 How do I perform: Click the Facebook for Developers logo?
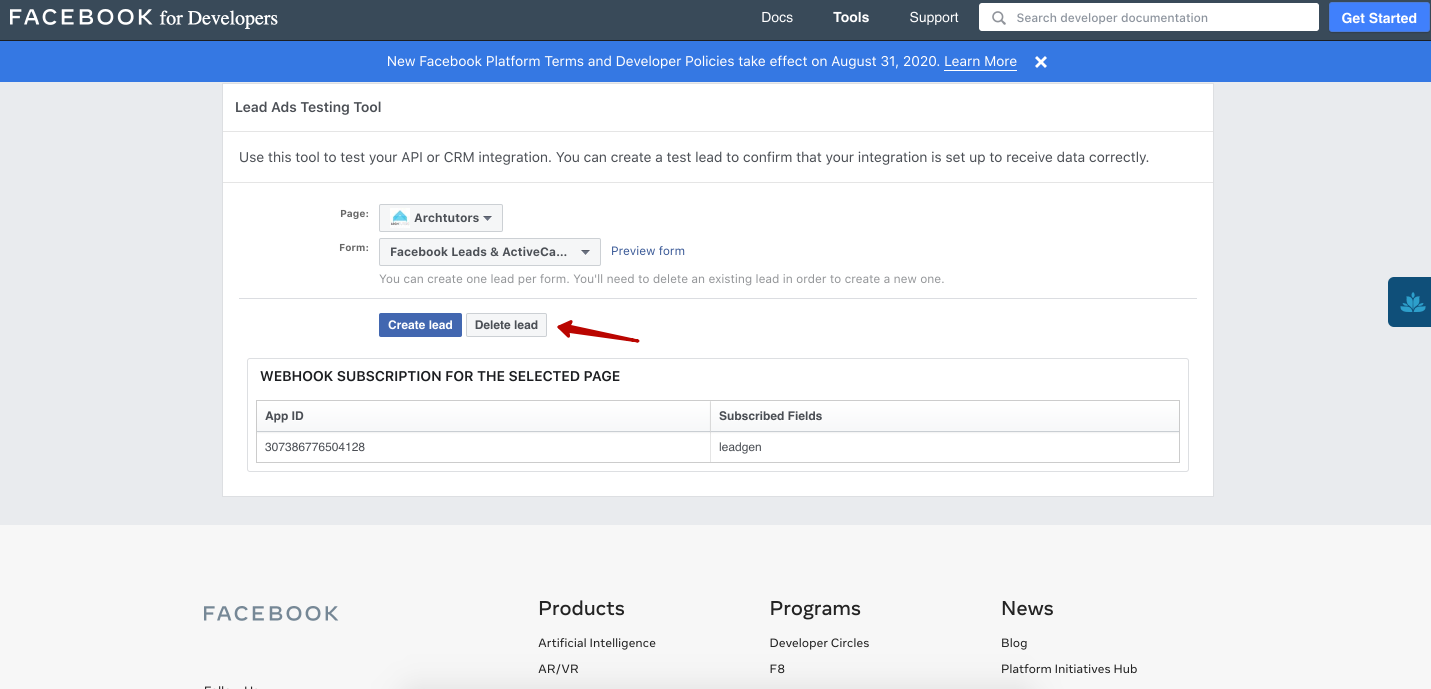coord(144,18)
